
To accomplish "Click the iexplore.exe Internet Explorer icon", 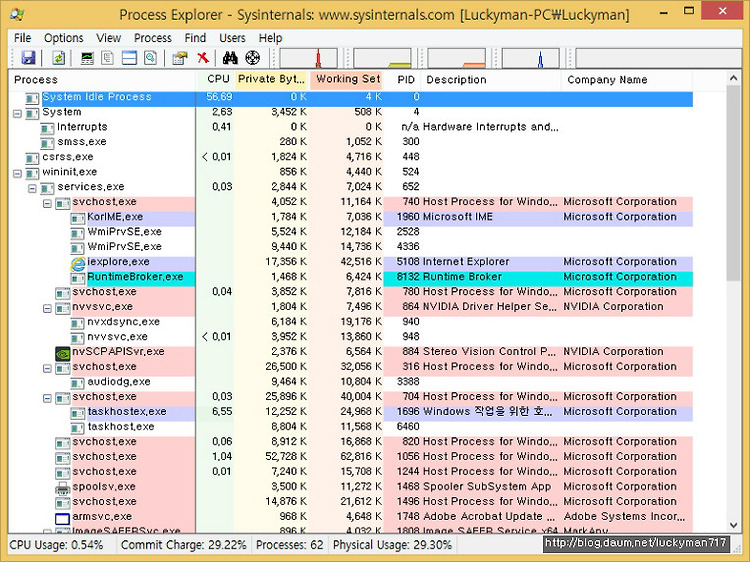I will coord(78,263).
